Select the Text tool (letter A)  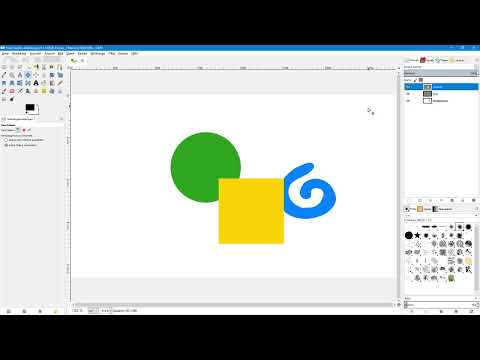click(36, 83)
